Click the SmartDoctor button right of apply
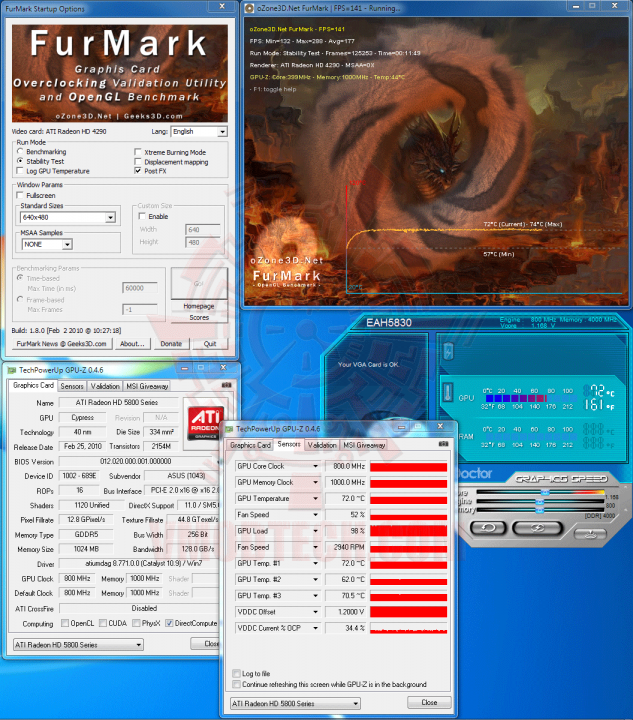Viewport: 633px width, 720px height. (x=590, y=534)
